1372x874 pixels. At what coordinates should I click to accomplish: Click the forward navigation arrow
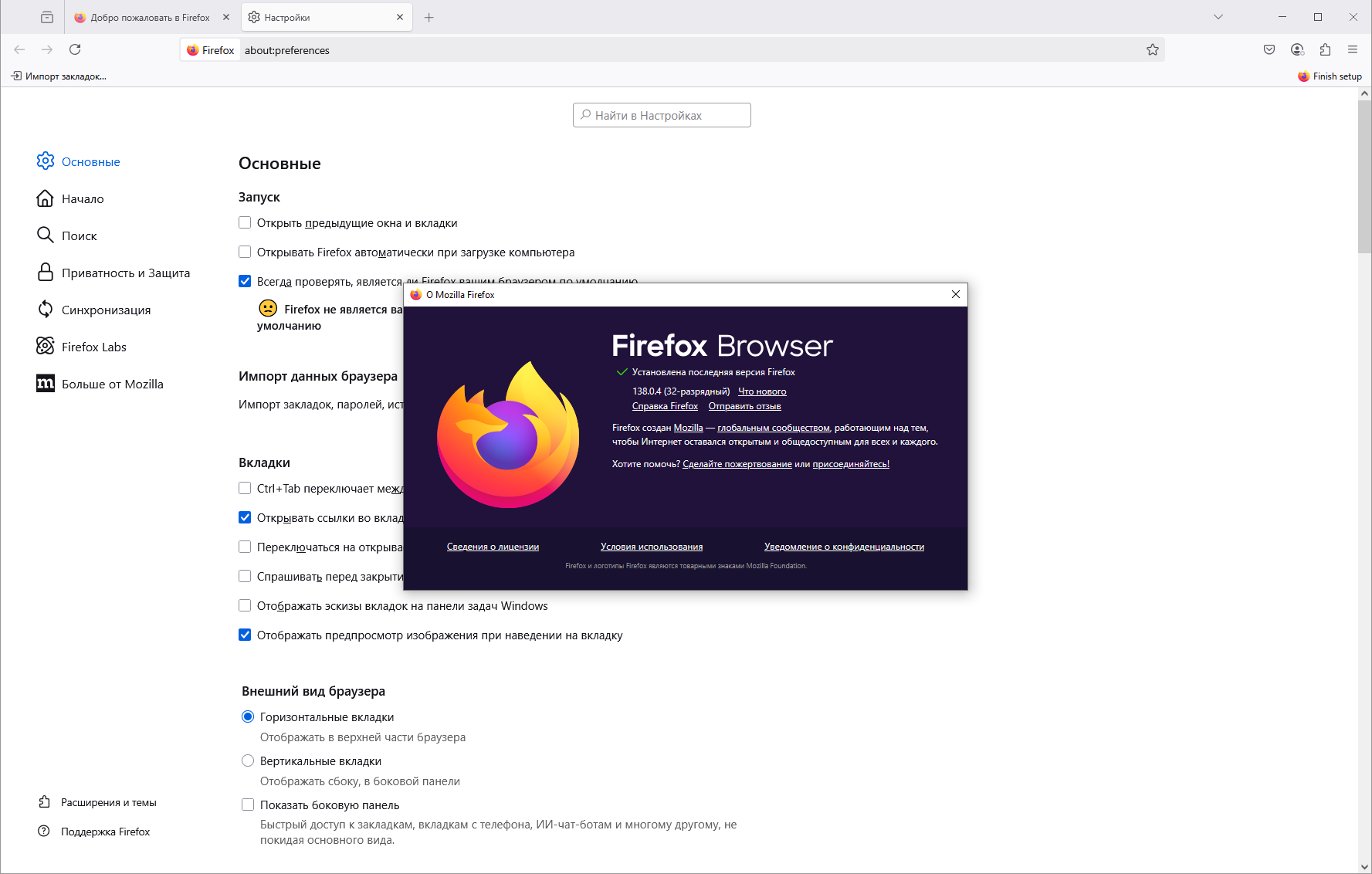(47, 49)
